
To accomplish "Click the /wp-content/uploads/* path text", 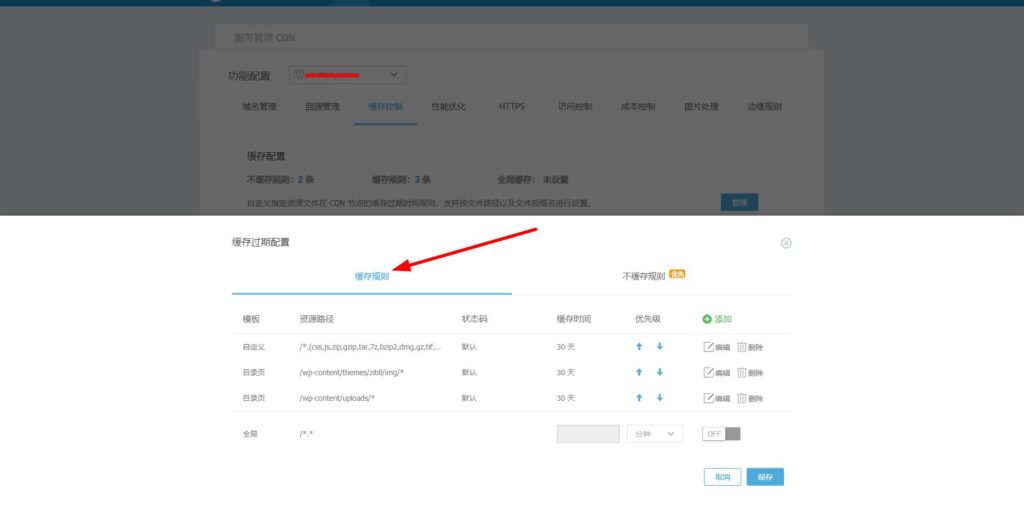I will coord(337,398).
